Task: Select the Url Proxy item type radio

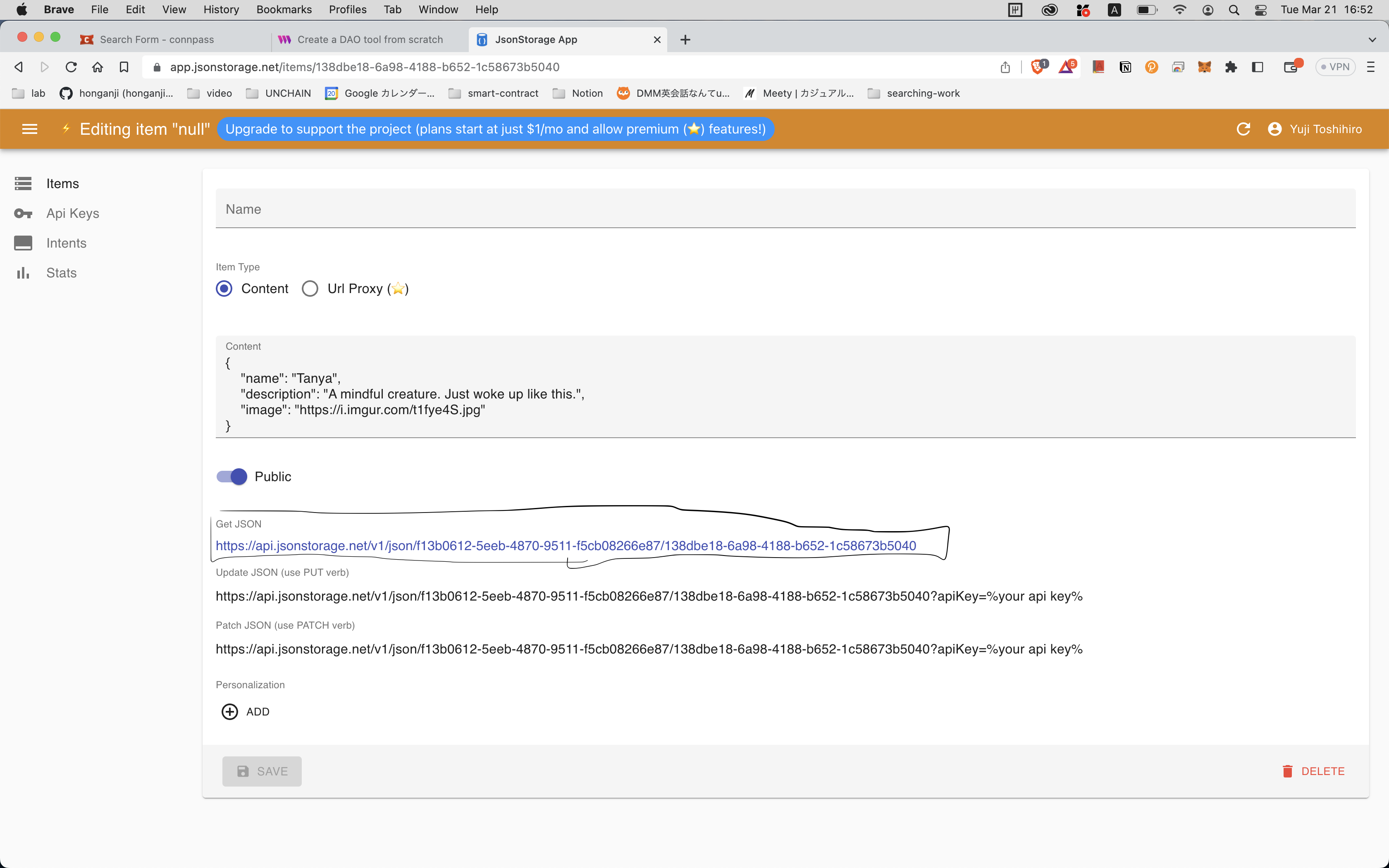Action: [310, 288]
